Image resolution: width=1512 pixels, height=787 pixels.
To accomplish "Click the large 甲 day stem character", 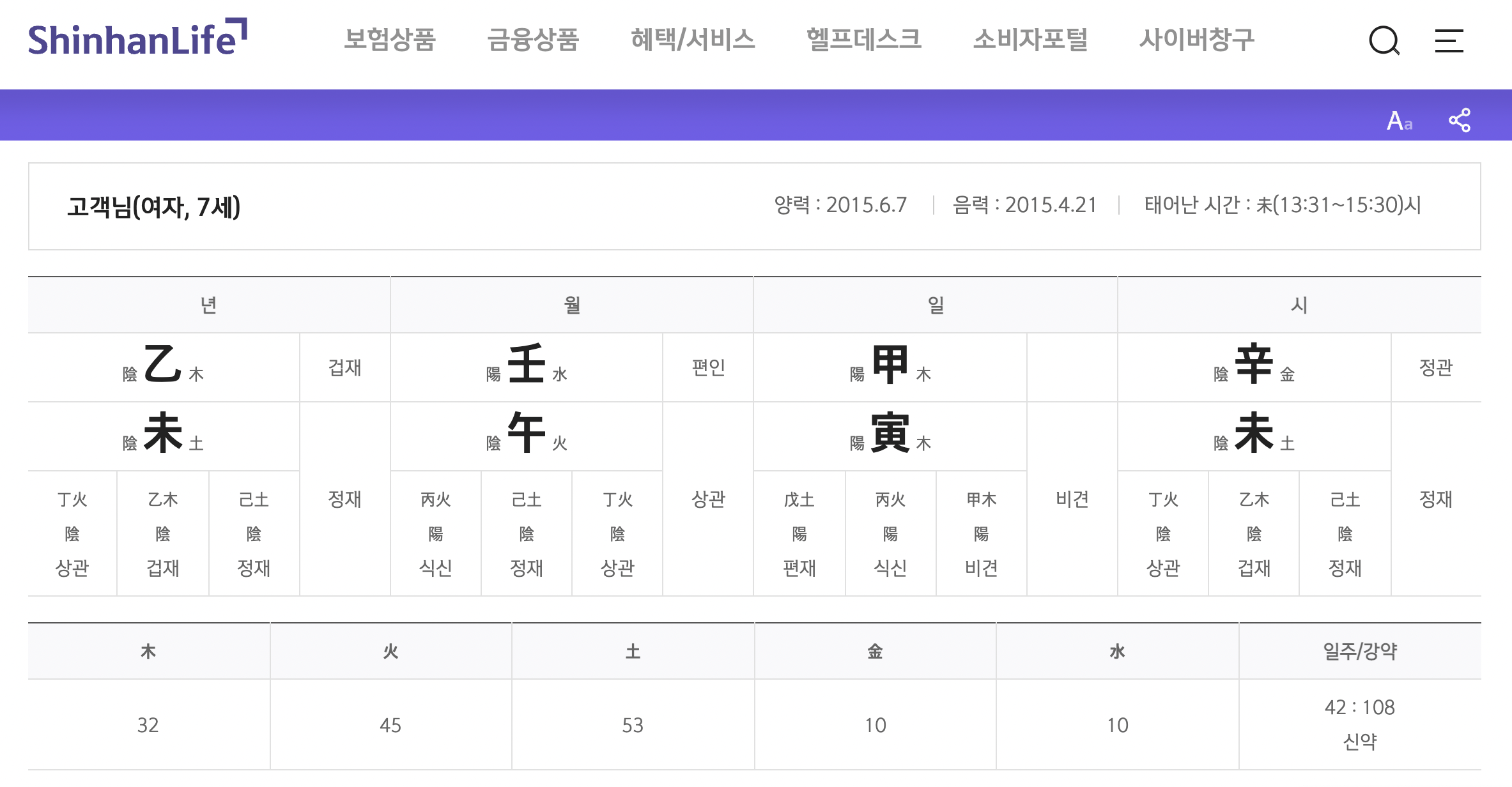I will [x=890, y=365].
